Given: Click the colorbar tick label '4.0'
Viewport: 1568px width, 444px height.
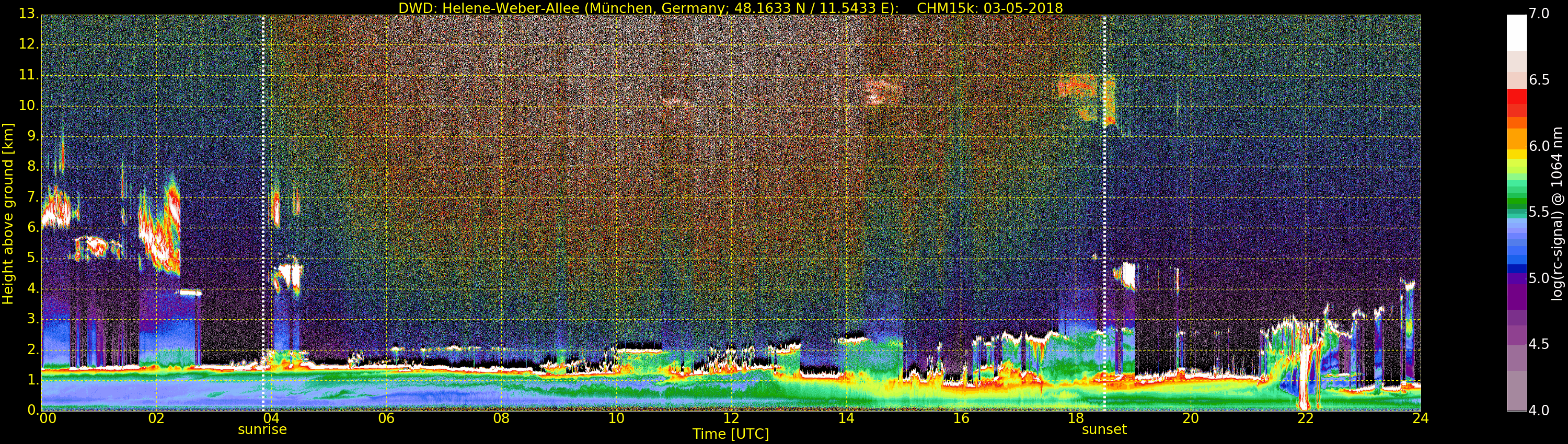Looking at the screenshot, I should [x=1539, y=410].
